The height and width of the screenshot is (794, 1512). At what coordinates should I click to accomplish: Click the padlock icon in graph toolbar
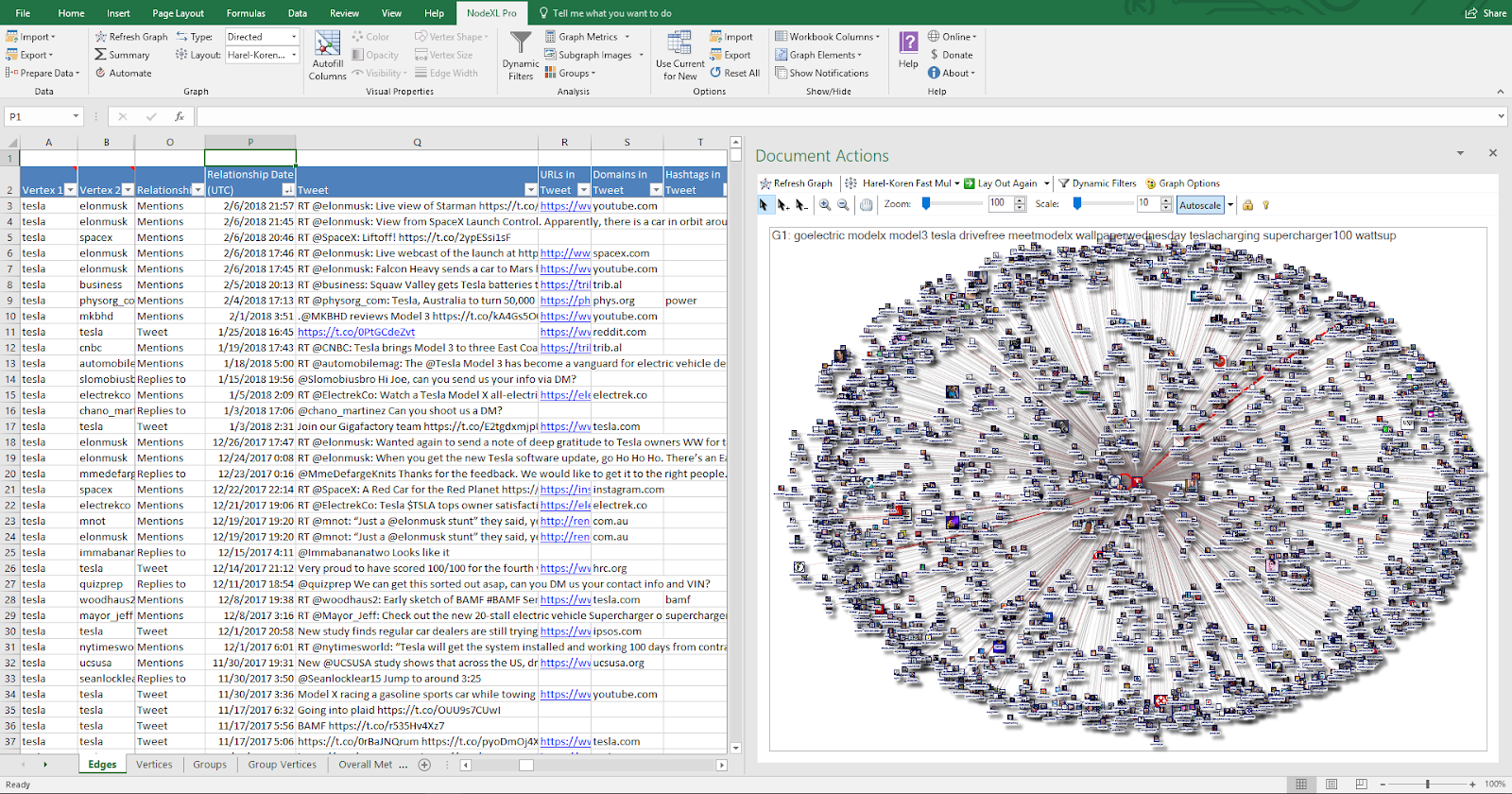pyautogui.click(x=1247, y=204)
